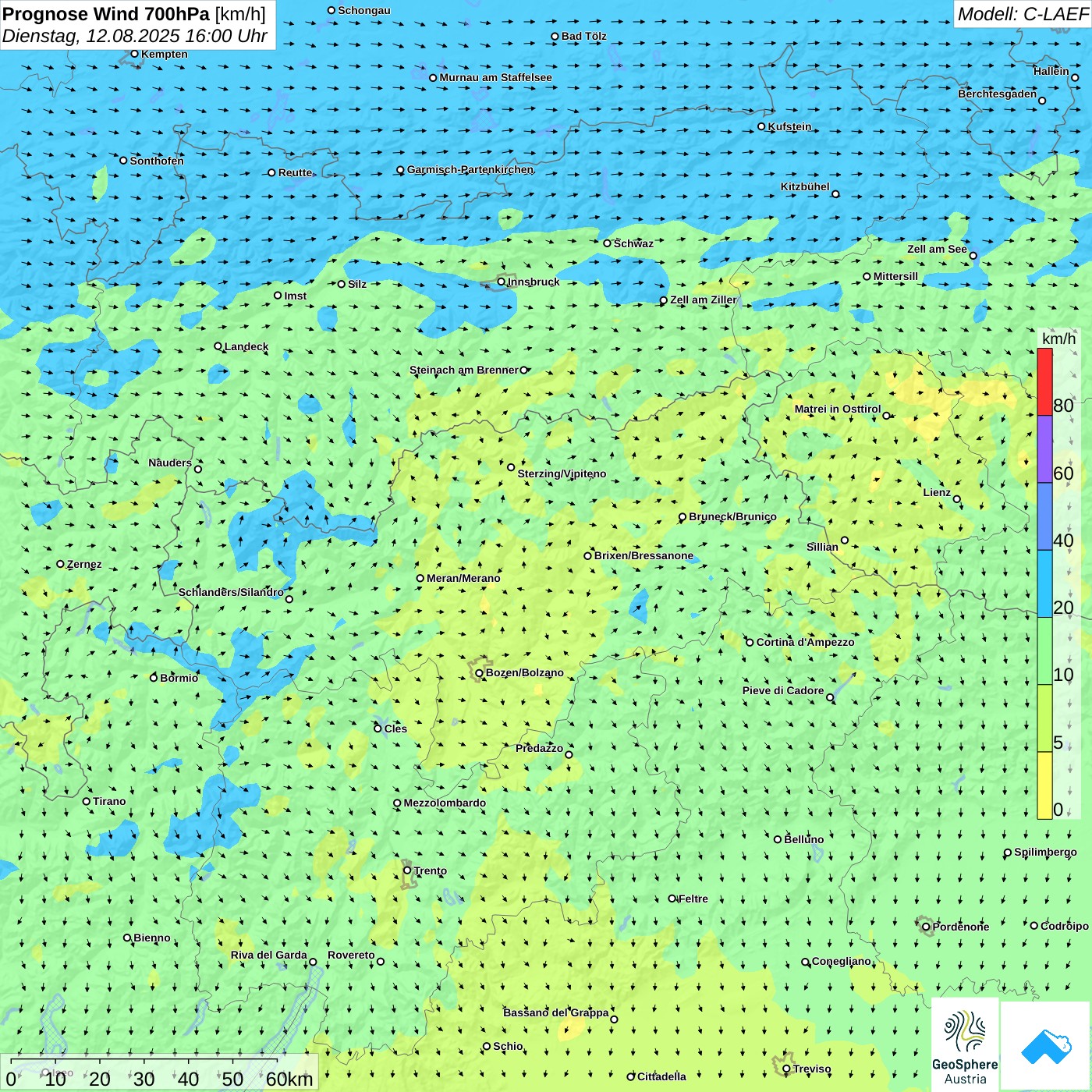This screenshot has height=1092, width=1092.
Task: Click the Kempten city label
Action: 164,54
